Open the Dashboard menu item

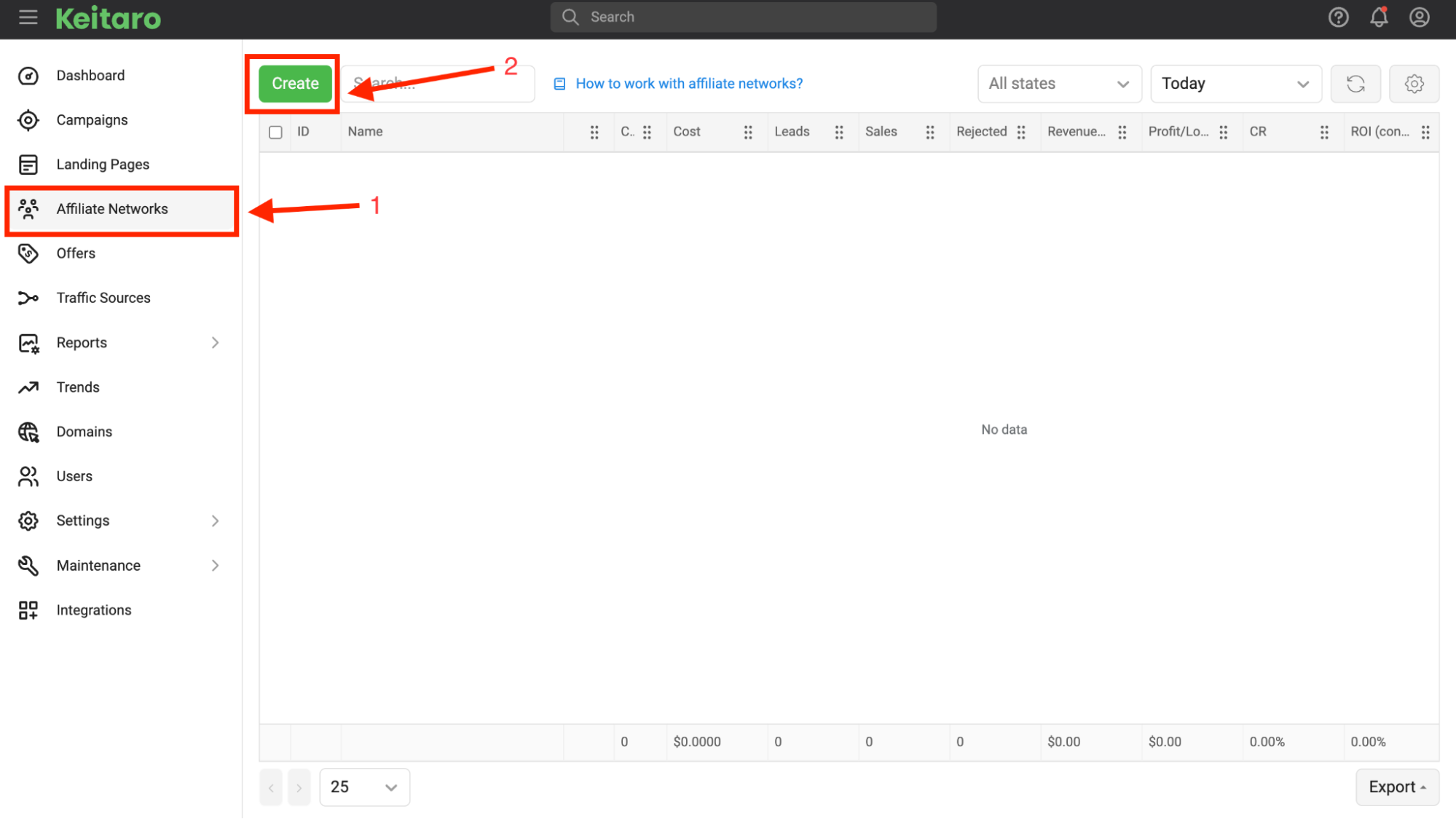pyautogui.click(x=120, y=76)
